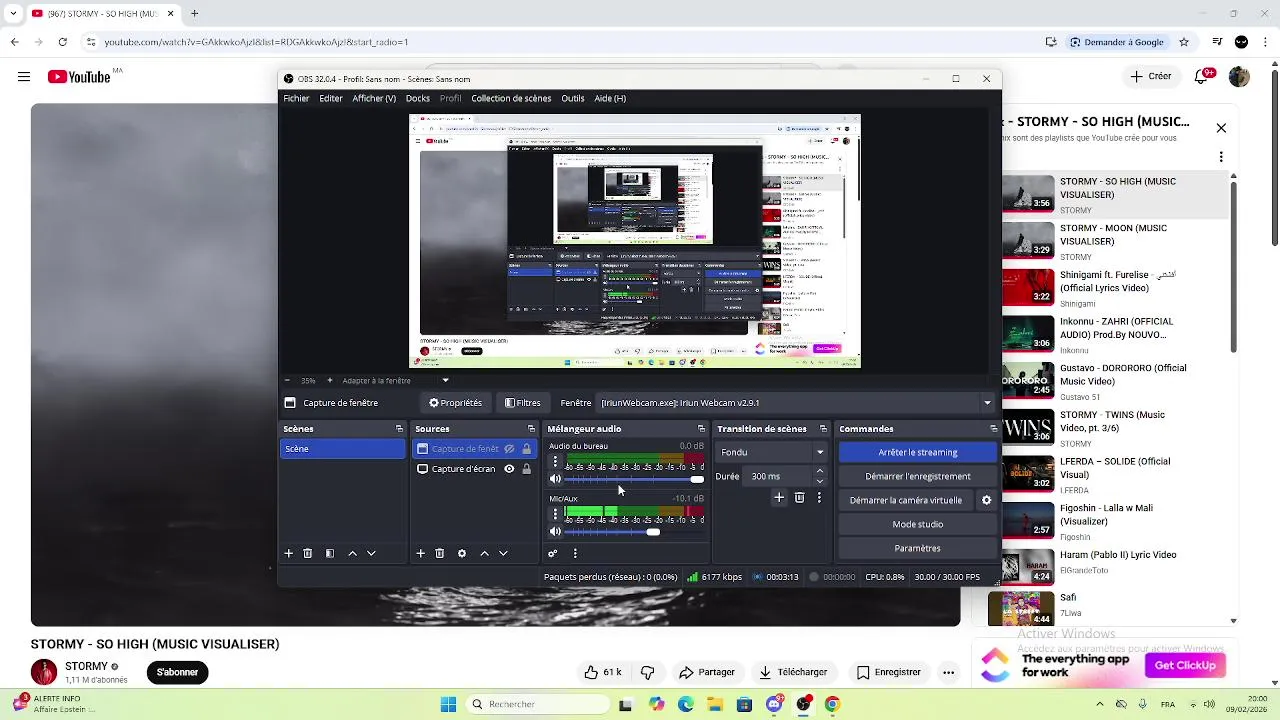Open source properties gear in Sources dock
Image resolution: width=1280 pixels, height=720 pixels.
click(462, 553)
